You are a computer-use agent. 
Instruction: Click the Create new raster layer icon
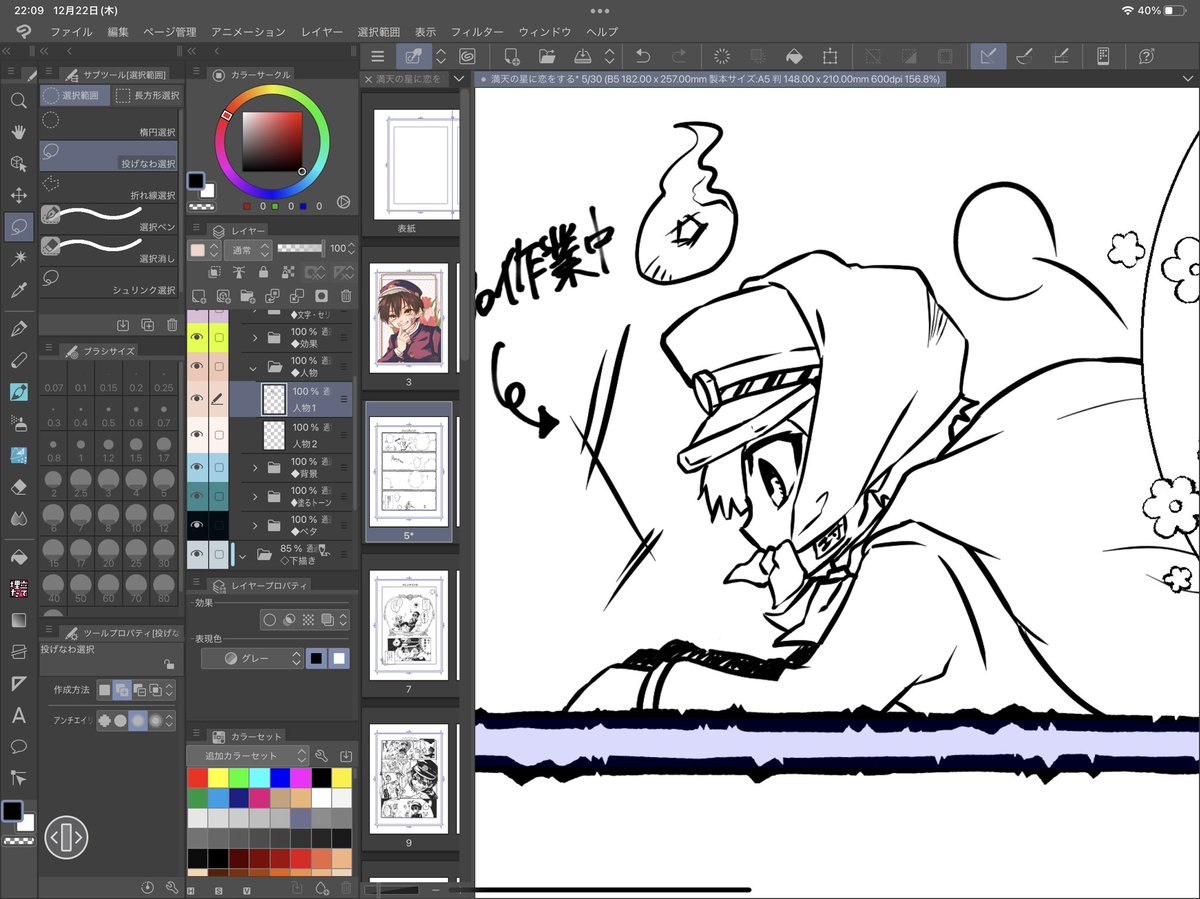coord(198,296)
